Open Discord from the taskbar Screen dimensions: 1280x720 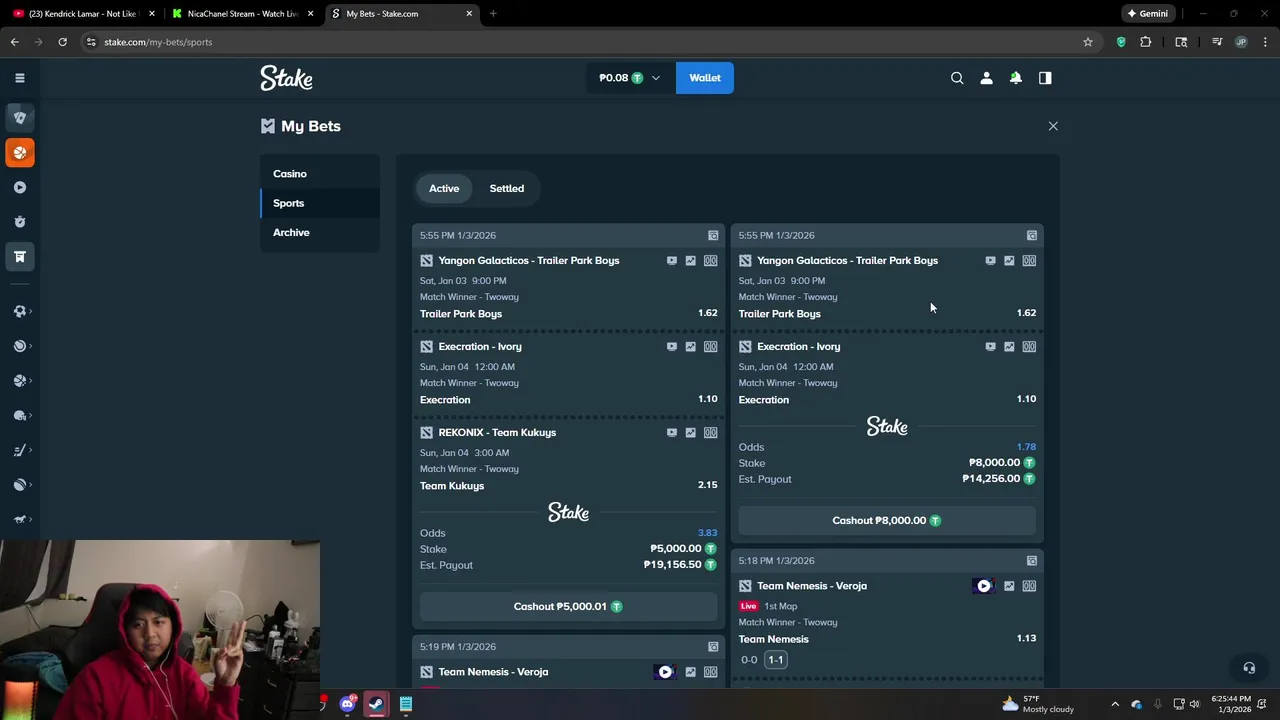347,704
